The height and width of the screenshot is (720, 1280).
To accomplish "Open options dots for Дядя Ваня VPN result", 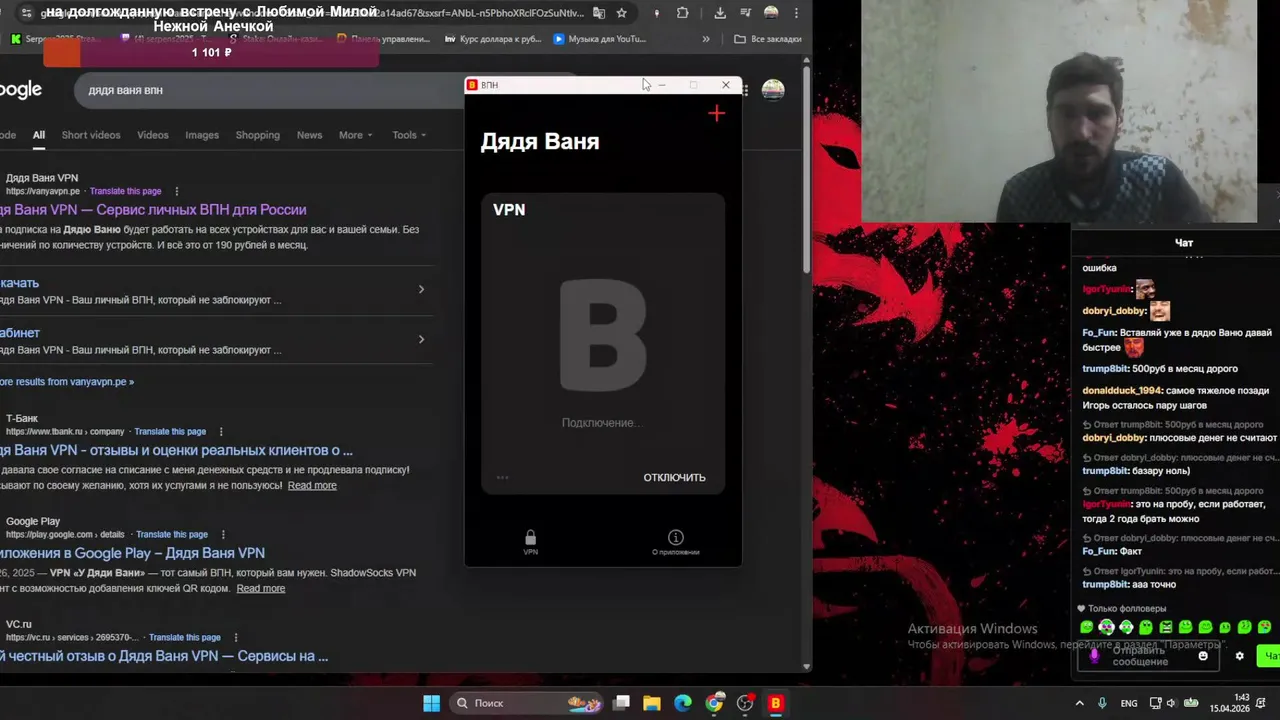I will tap(177, 191).
